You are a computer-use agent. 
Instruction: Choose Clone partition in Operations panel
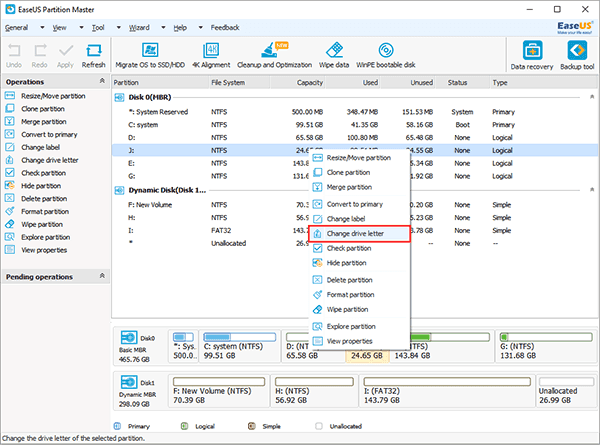tap(35, 109)
